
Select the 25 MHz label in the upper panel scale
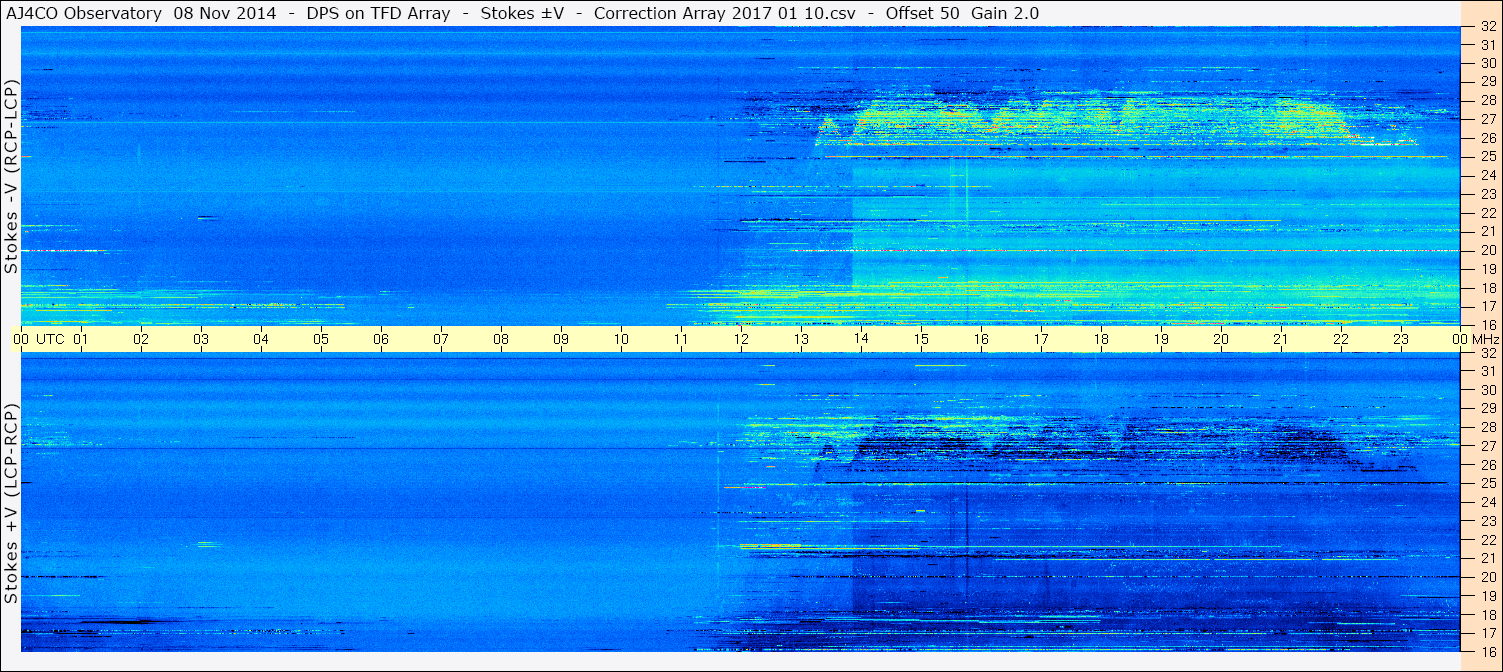click(1487, 156)
